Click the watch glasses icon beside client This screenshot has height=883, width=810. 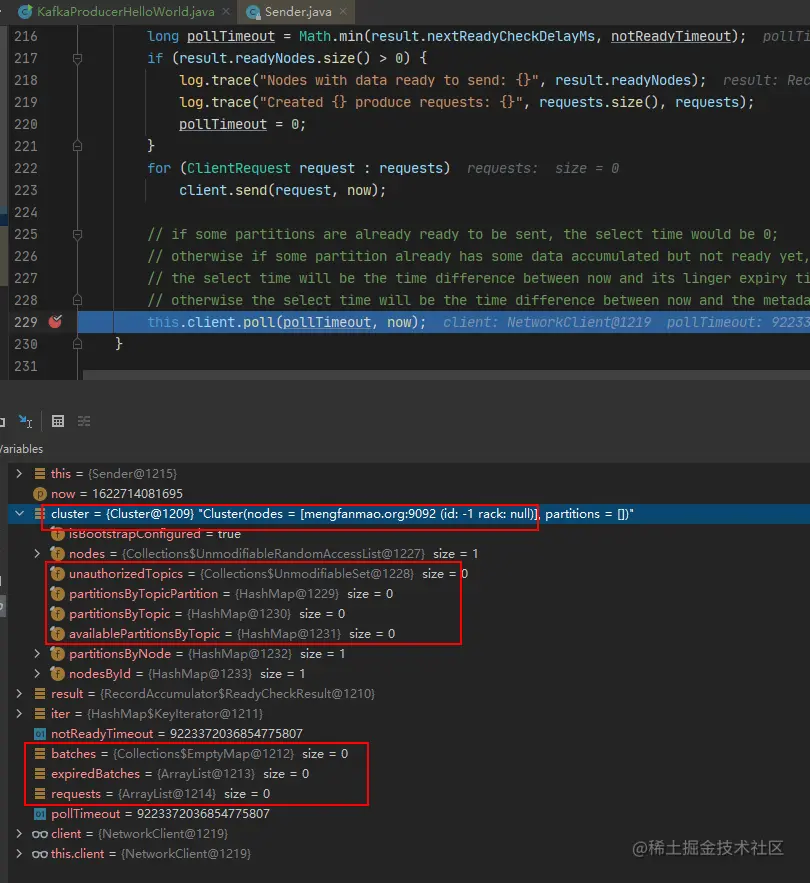(x=39, y=834)
